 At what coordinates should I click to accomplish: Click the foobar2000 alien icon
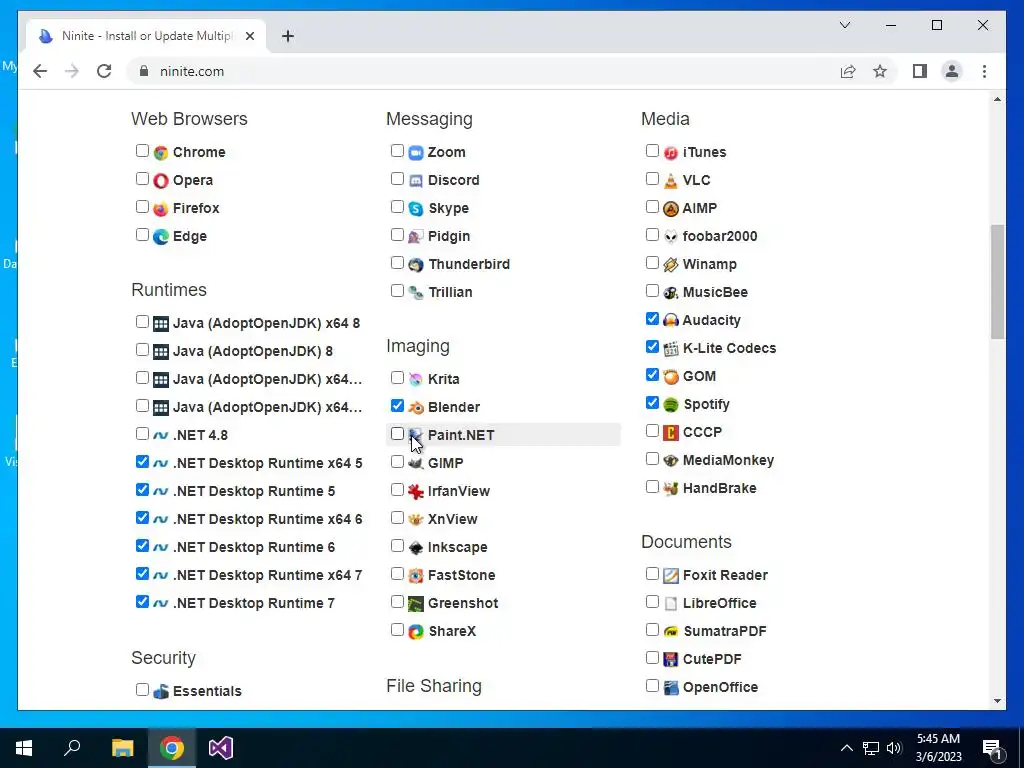pos(671,237)
